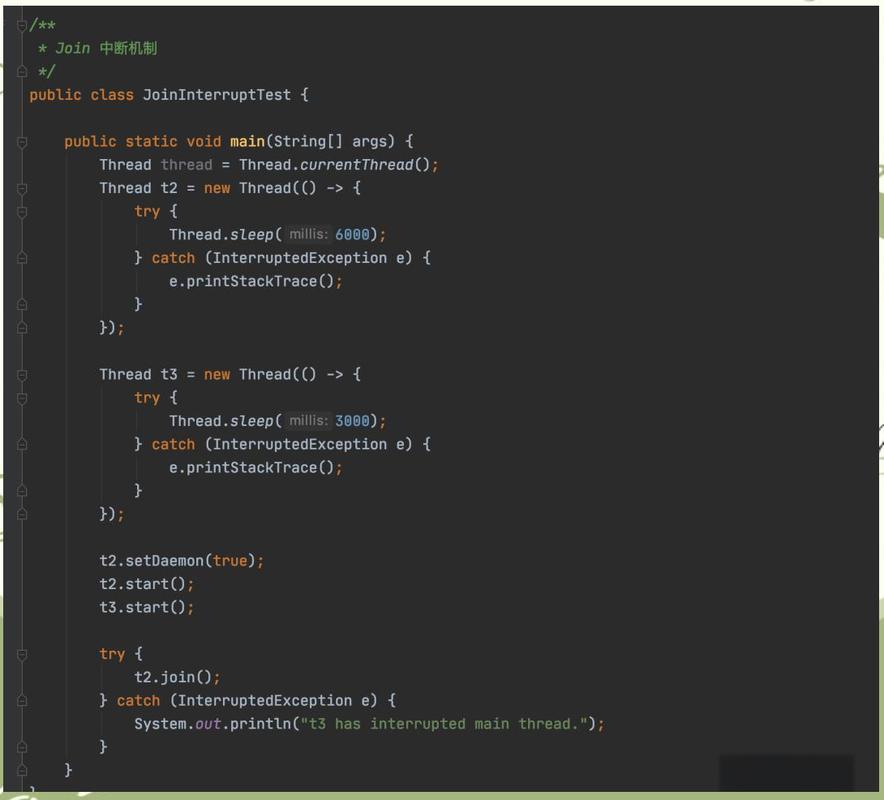Fold the first try-catch block gutter marker
This screenshot has width=884, height=800.
point(22,211)
